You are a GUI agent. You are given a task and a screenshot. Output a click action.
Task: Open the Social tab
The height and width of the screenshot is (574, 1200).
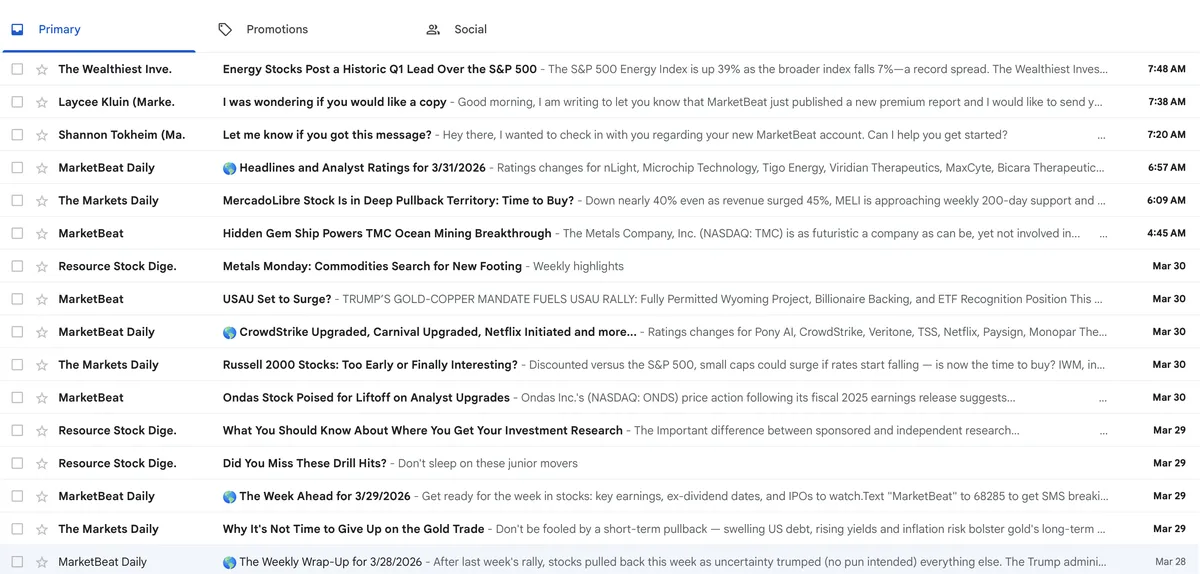tap(470, 30)
